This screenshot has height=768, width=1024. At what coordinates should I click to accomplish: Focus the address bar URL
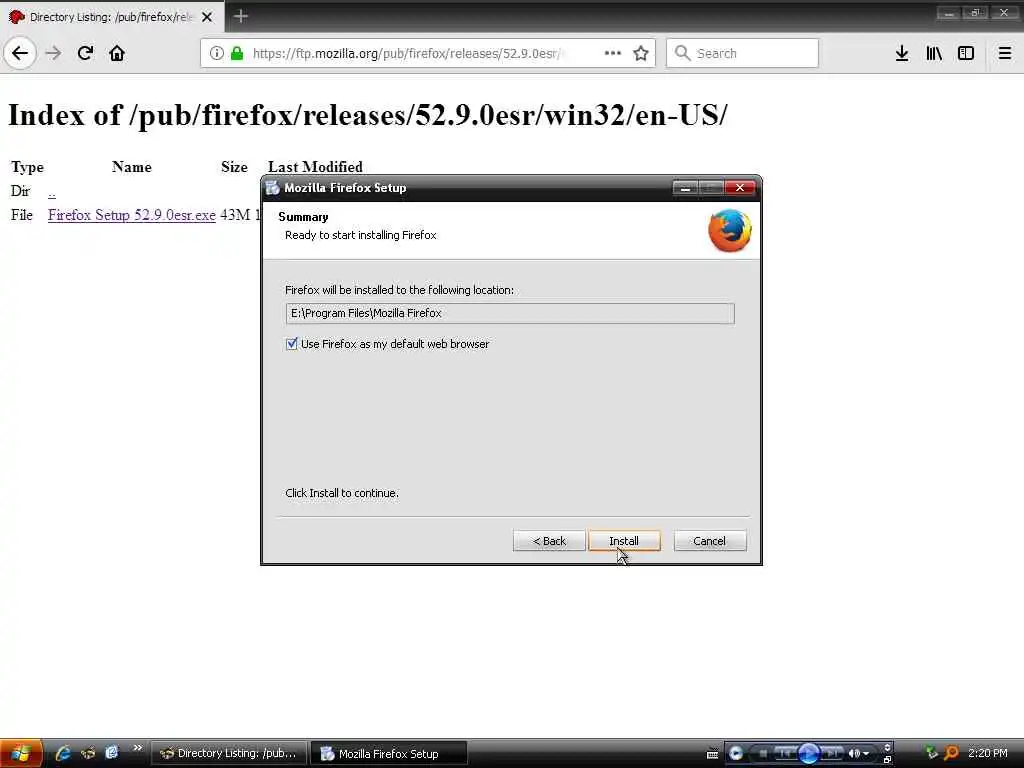[408, 53]
